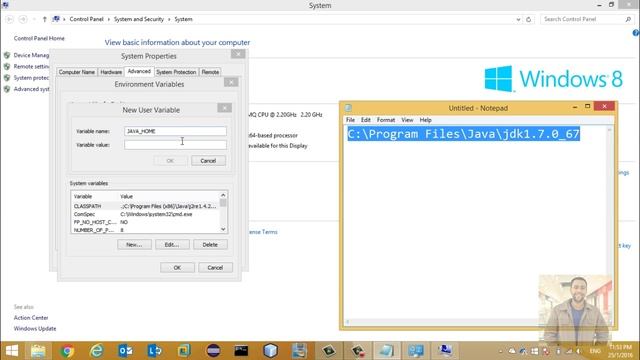Switch to the Hardware tab
640x360 pixels.
click(111, 72)
